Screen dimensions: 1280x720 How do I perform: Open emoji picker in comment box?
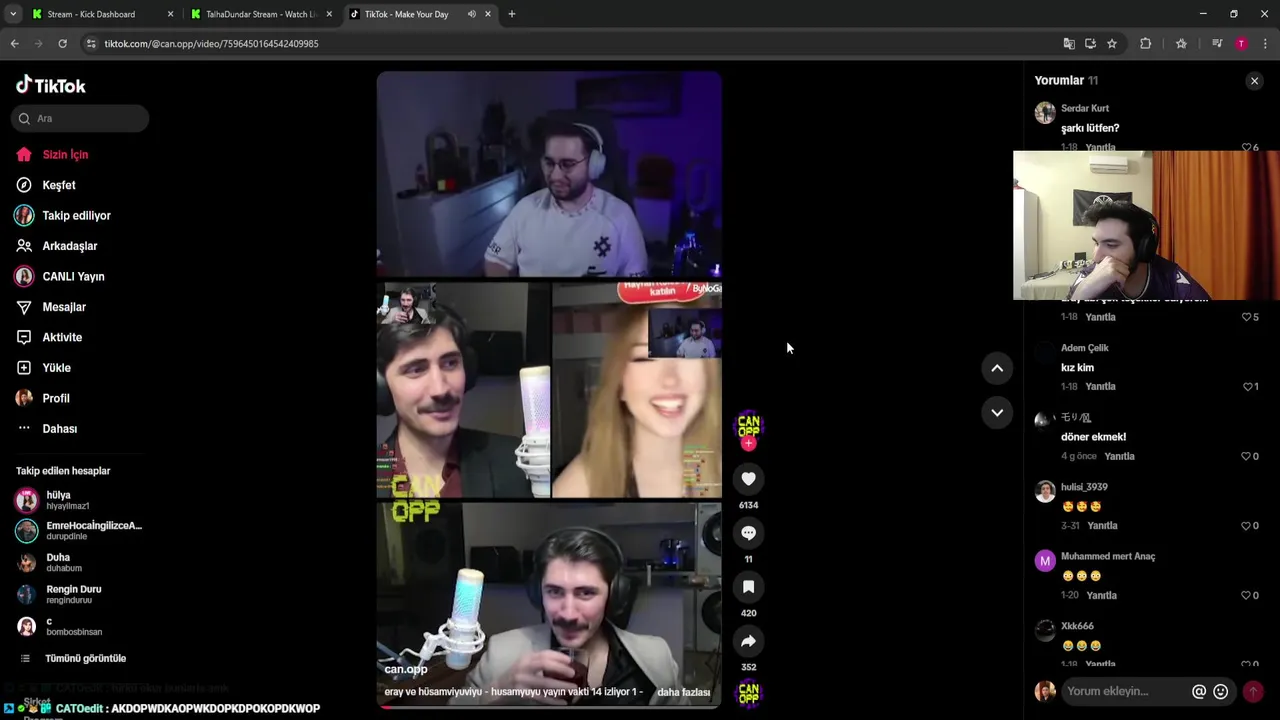point(1221,692)
